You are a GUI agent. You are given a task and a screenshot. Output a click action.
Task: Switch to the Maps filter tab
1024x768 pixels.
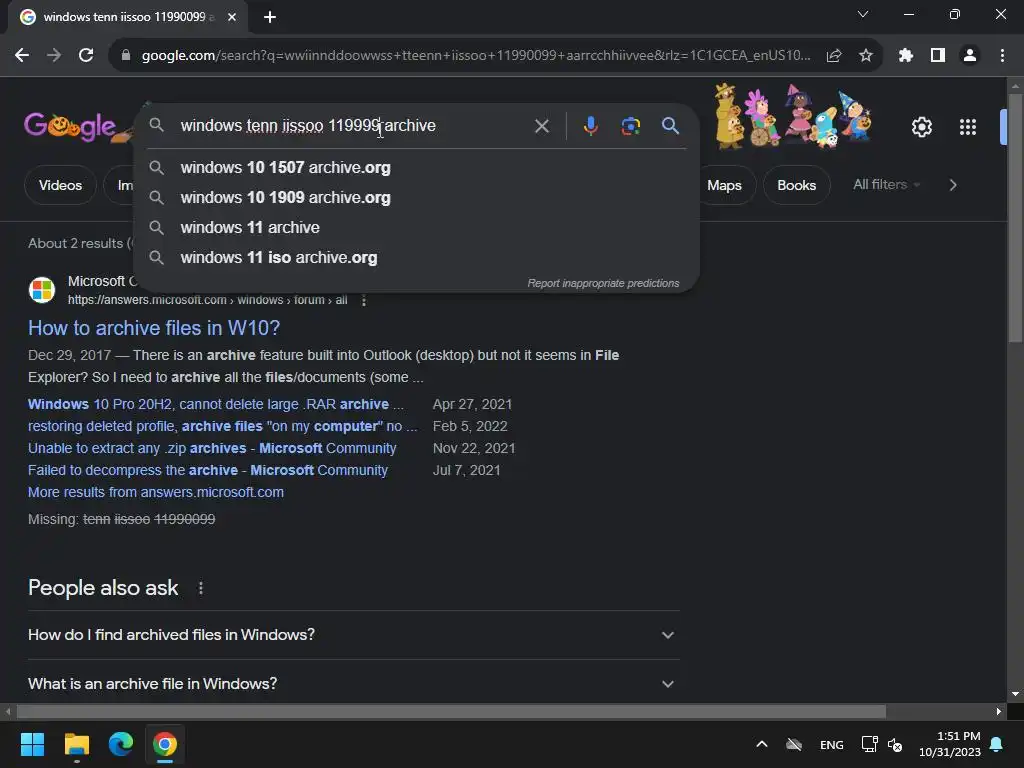[724, 185]
